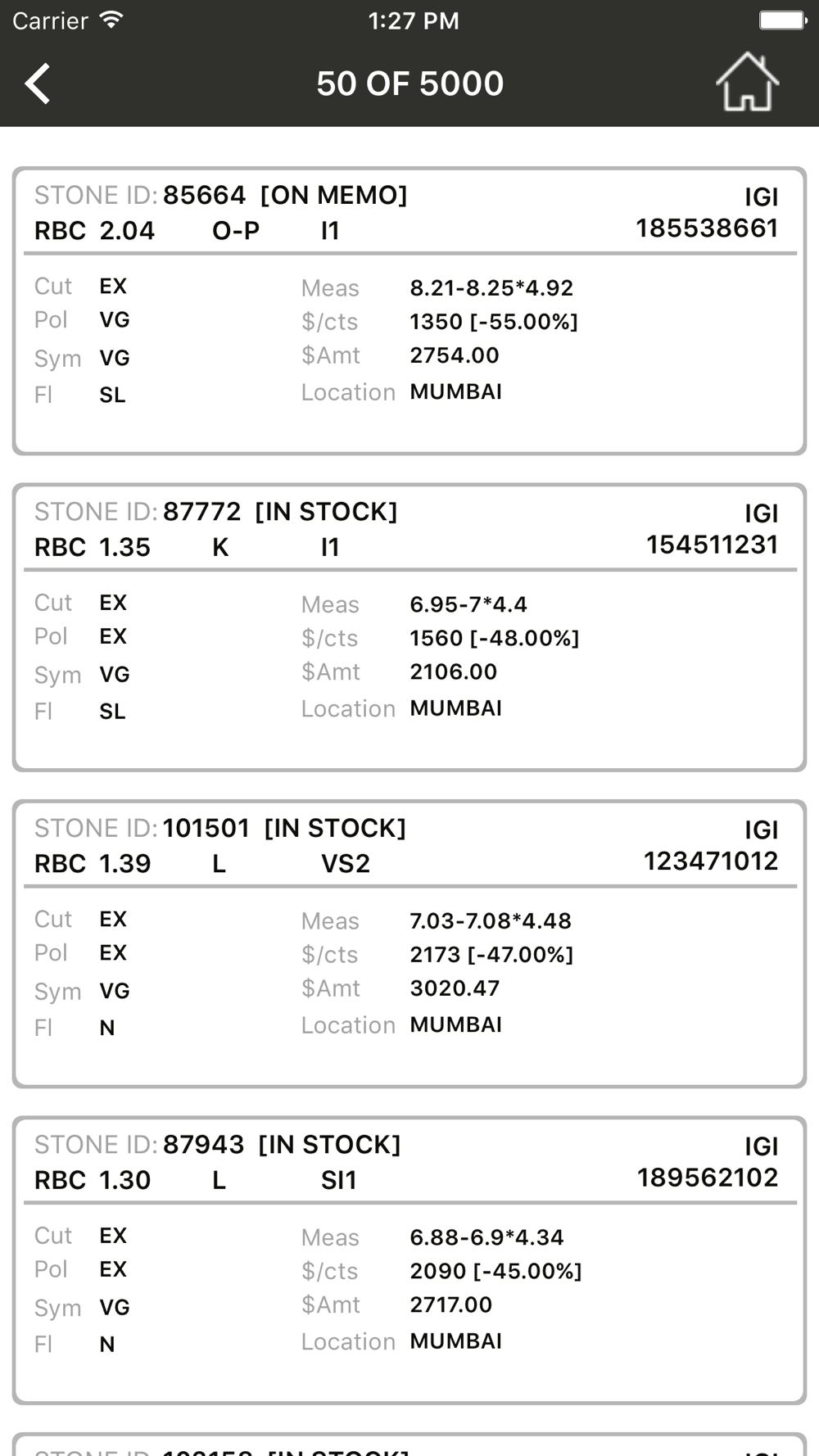Tap amount 2106.00 in second card
The width and height of the screenshot is (819, 1456).
(453, 671)
